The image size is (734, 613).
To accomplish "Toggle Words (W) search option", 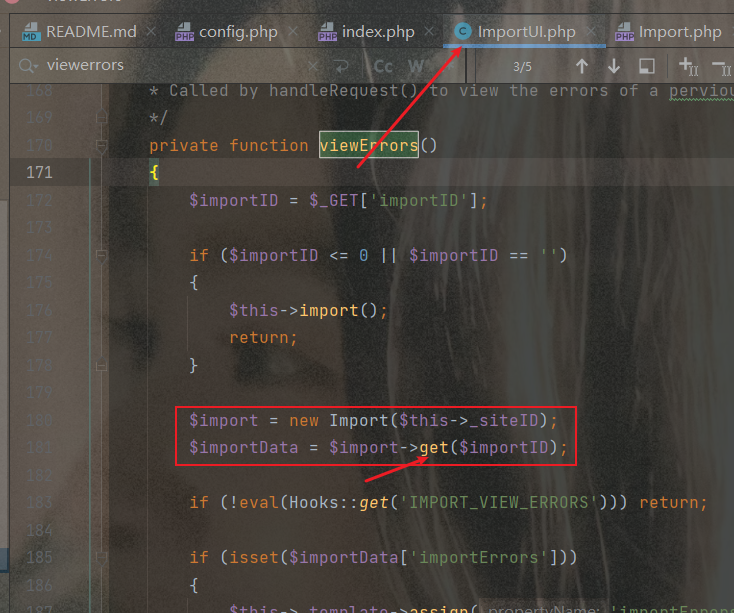I will [416, 66].
